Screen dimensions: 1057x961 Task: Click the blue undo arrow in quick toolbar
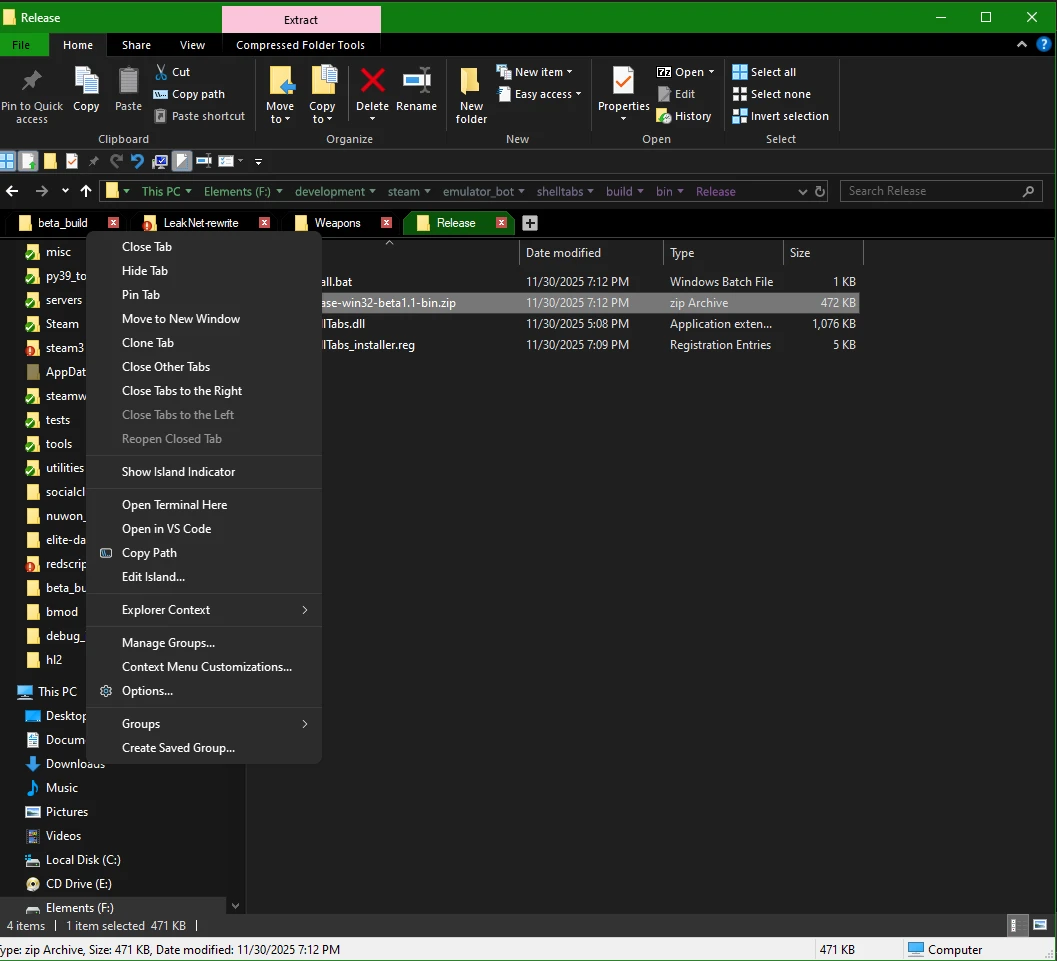138,161
